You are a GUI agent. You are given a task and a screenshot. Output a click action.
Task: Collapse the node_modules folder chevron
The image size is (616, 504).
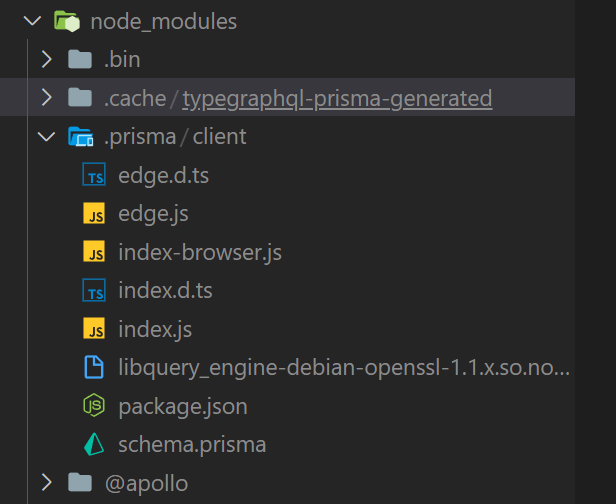coord(32,20)
